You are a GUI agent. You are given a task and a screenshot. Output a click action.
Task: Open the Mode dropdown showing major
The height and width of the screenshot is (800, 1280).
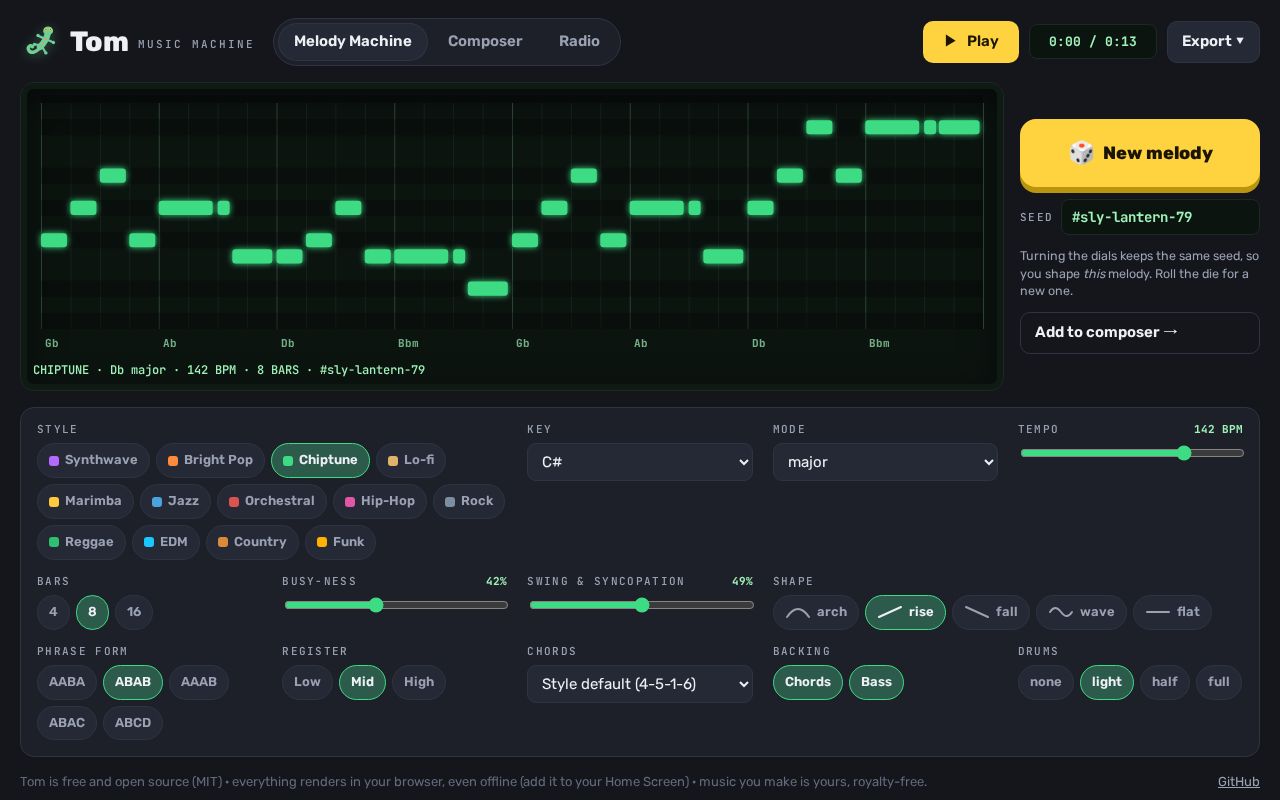(885, 462)
